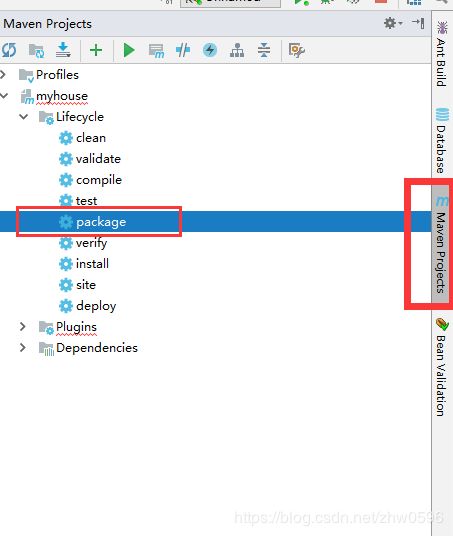Reimport all Maven projects
The height and width of the screenshot is (536, 453).
click(9, 50)
